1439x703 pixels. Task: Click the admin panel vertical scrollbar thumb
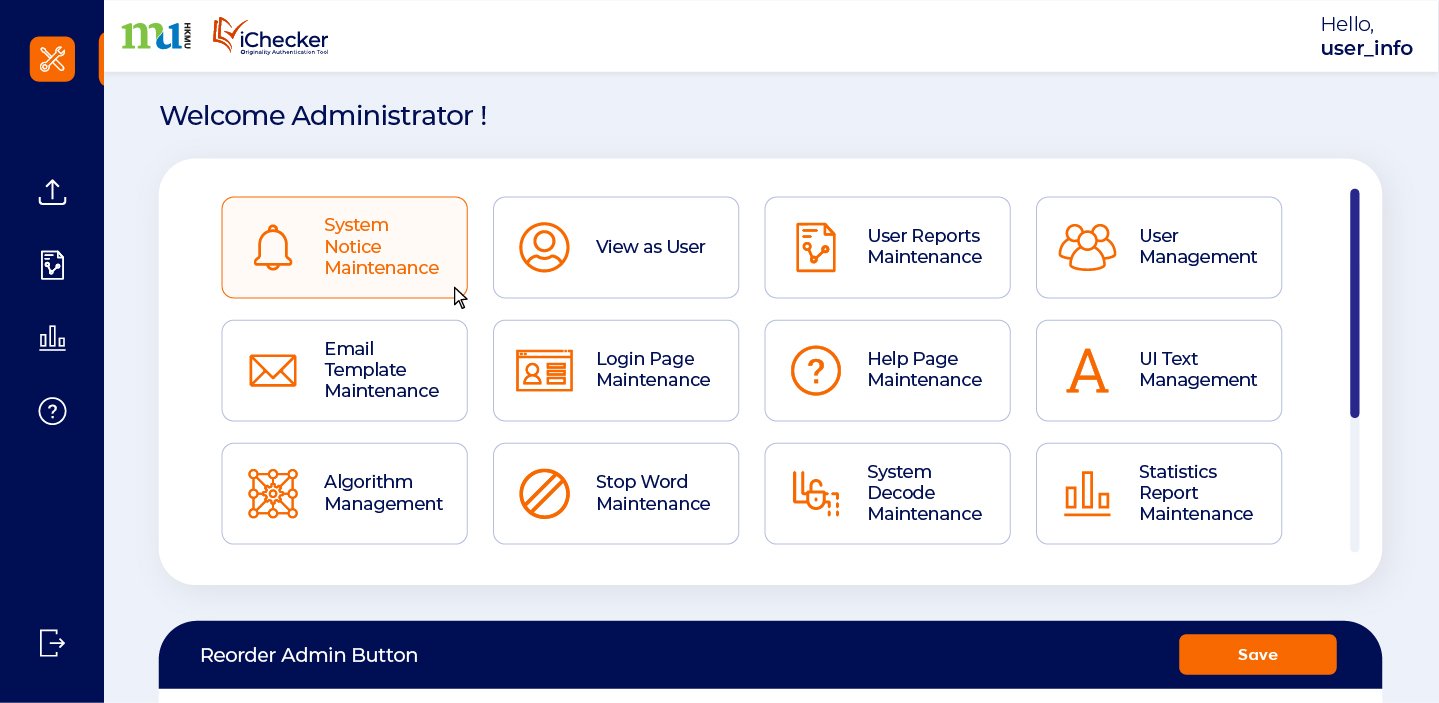tap(1355, 303)
